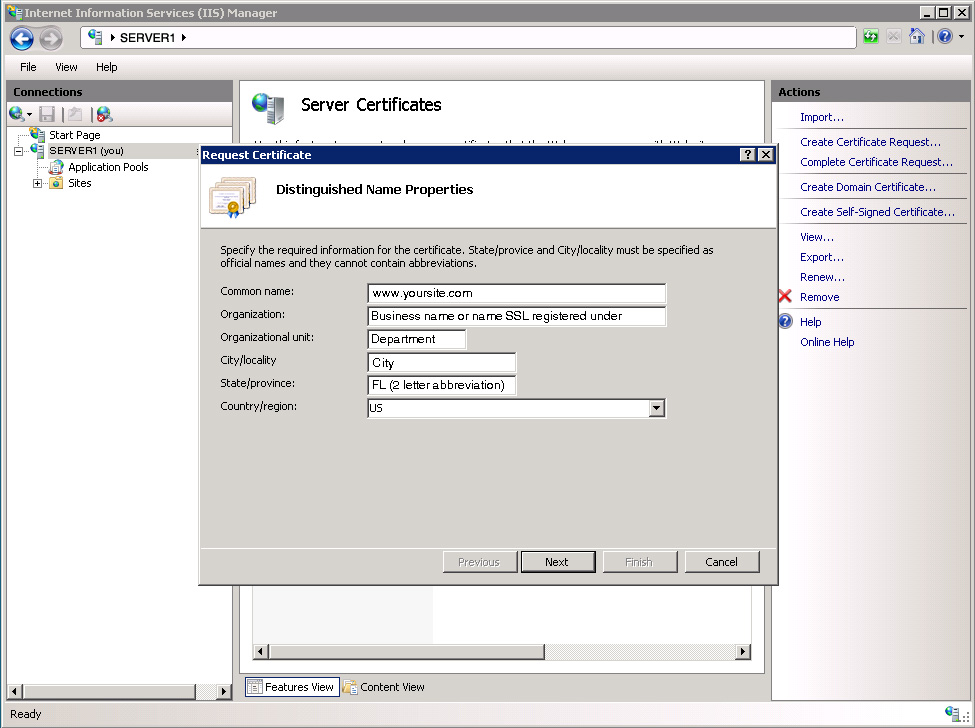Click the Organization input field
The height and width of the screenshot is (728, 975).
coord(516,316)
